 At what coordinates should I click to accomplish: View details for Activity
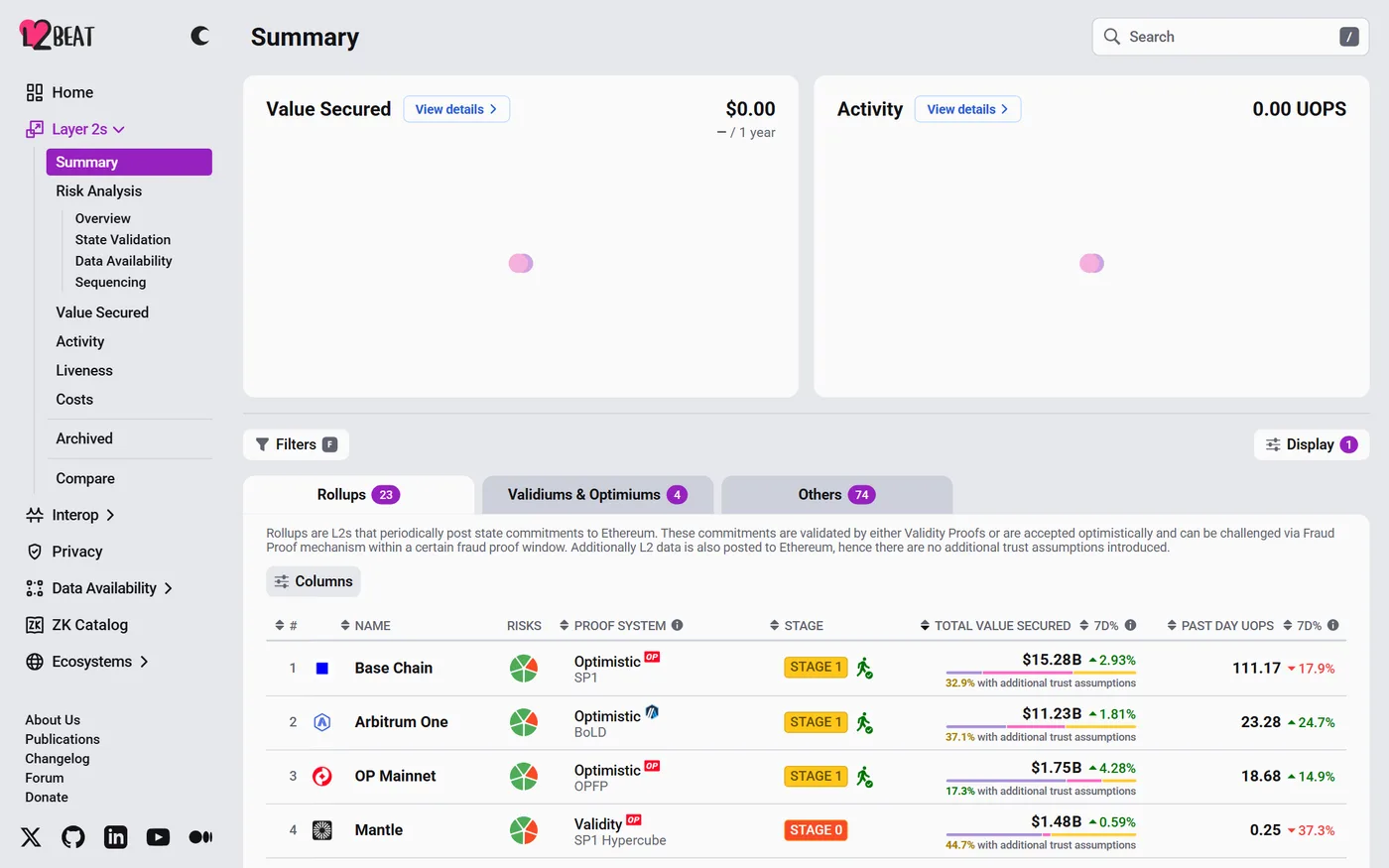coord(967,109)
